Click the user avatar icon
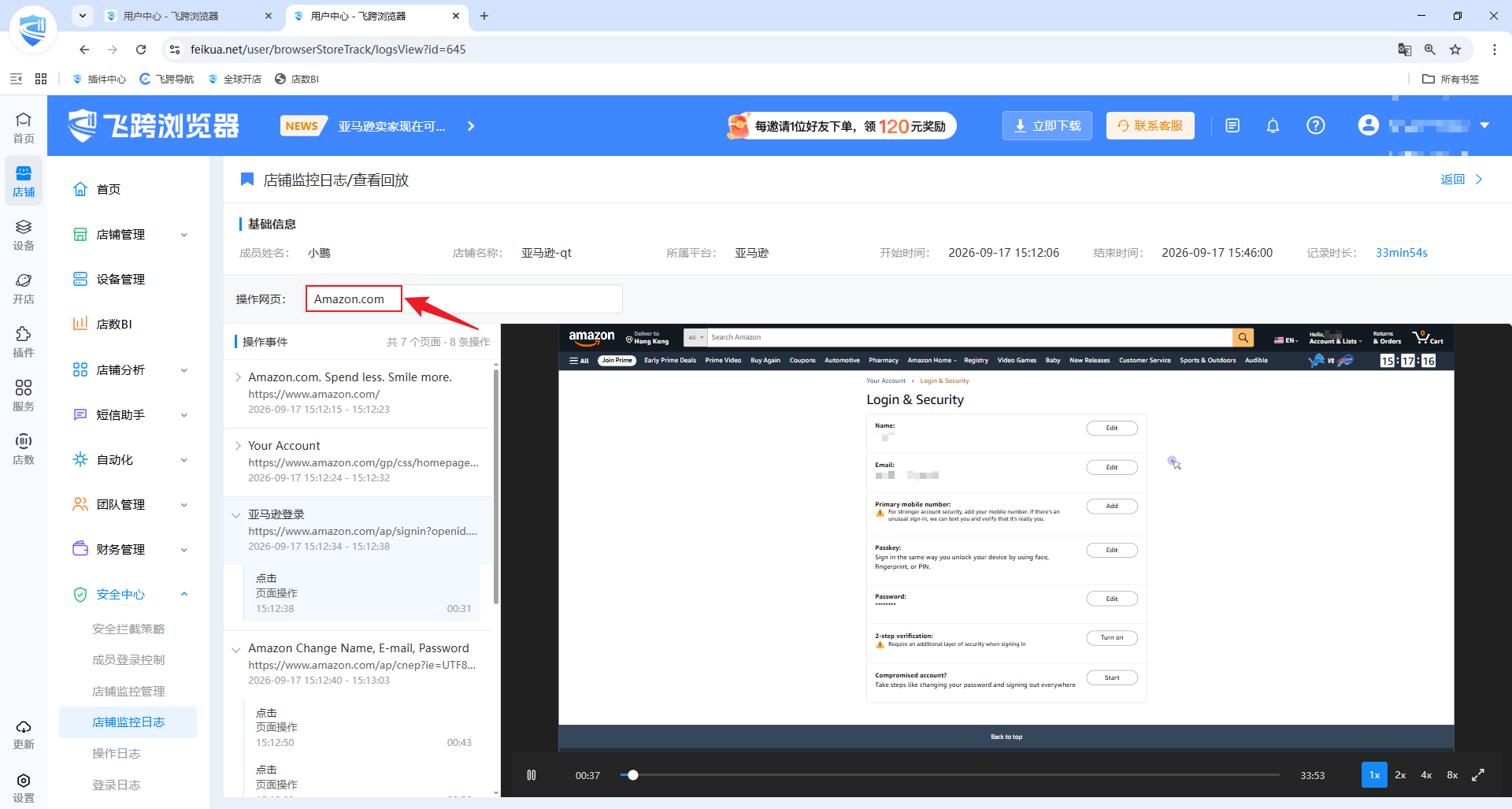 (x=1369, y=125)
